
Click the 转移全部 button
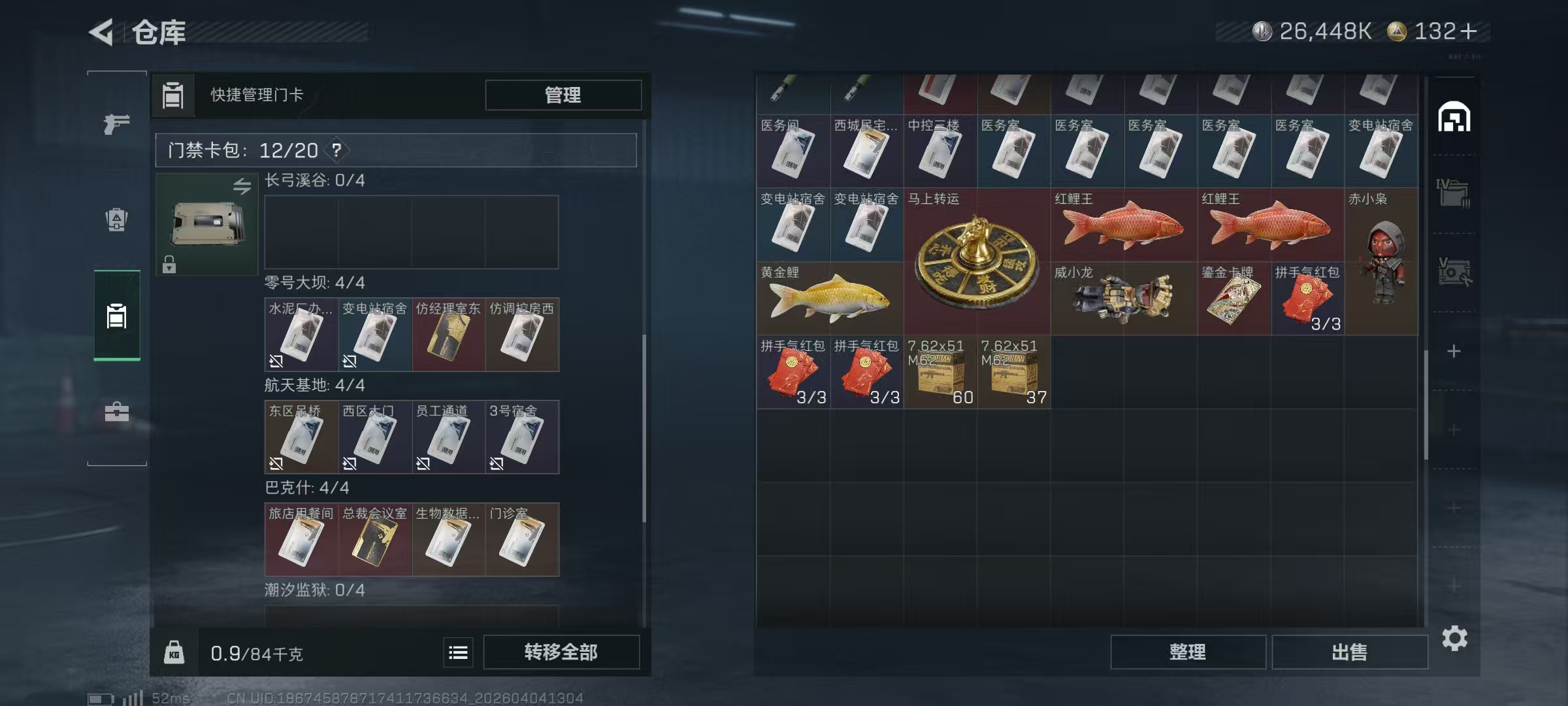point(561,652)
